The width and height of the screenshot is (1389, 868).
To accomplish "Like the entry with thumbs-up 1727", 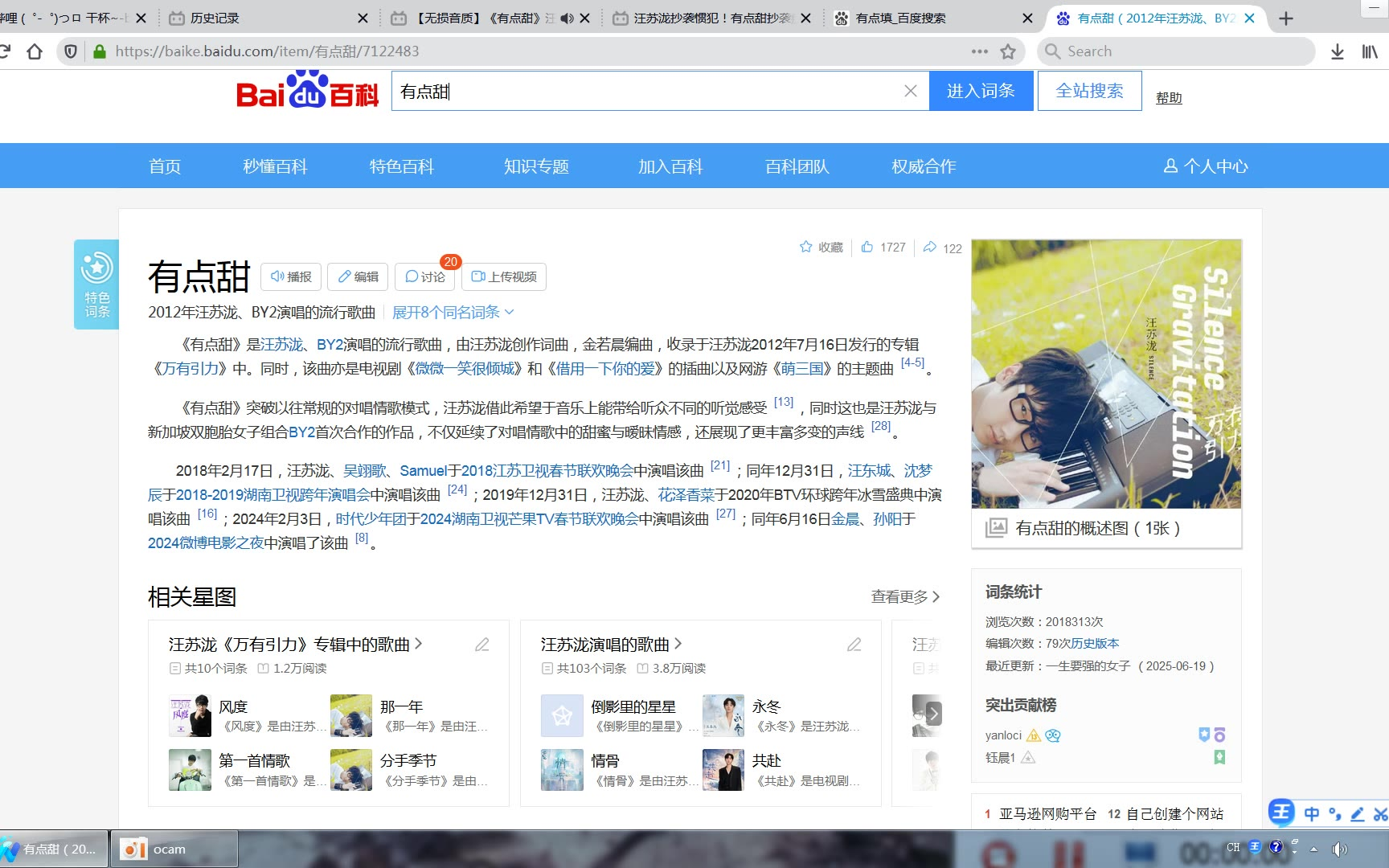I will 867,247.
